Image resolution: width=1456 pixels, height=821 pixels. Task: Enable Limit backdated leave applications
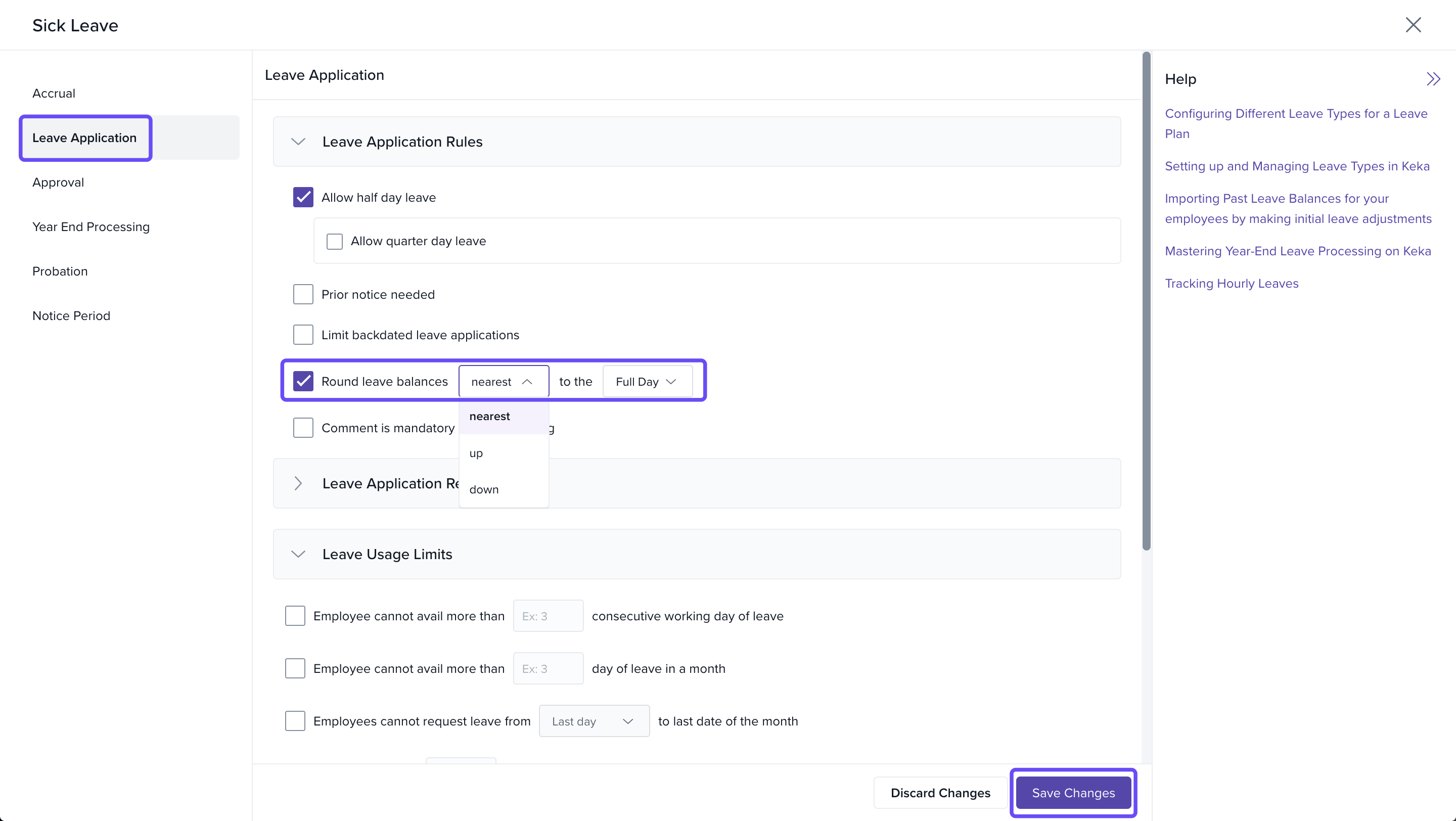303,335
